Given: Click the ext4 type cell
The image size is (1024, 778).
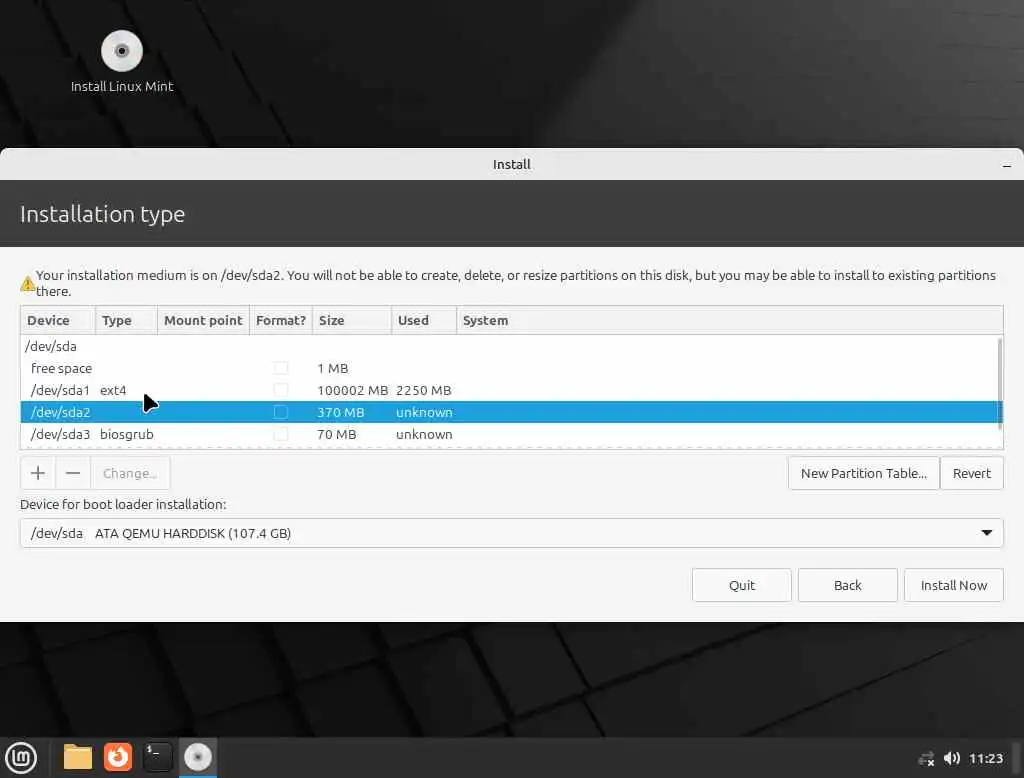Looking at the screenshot, I should [x=113, y=390].
